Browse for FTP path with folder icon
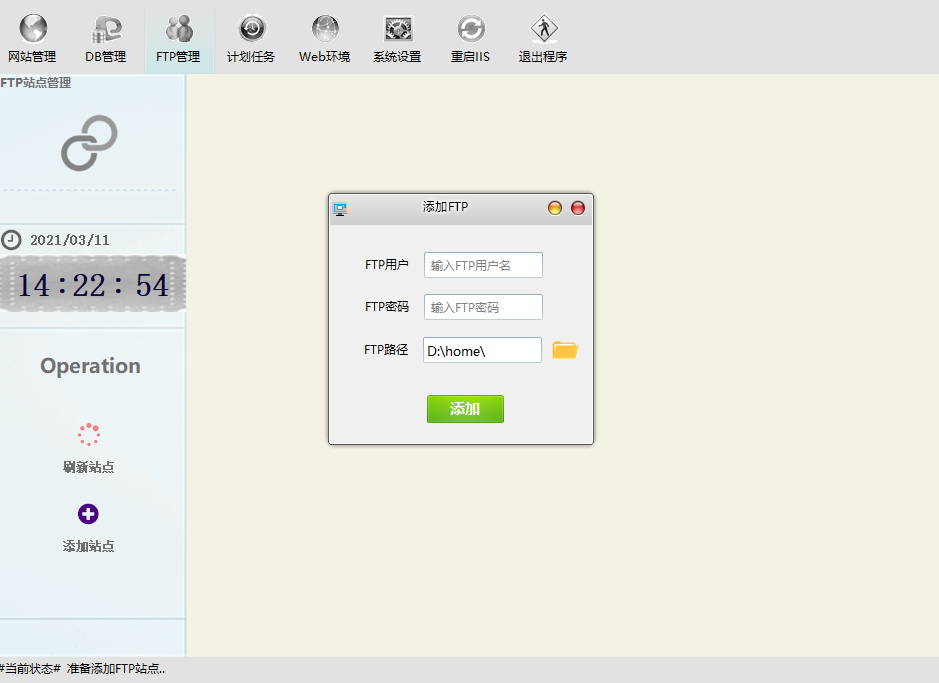The width and height of the screenshot is (939, 683). click(565, 350)
